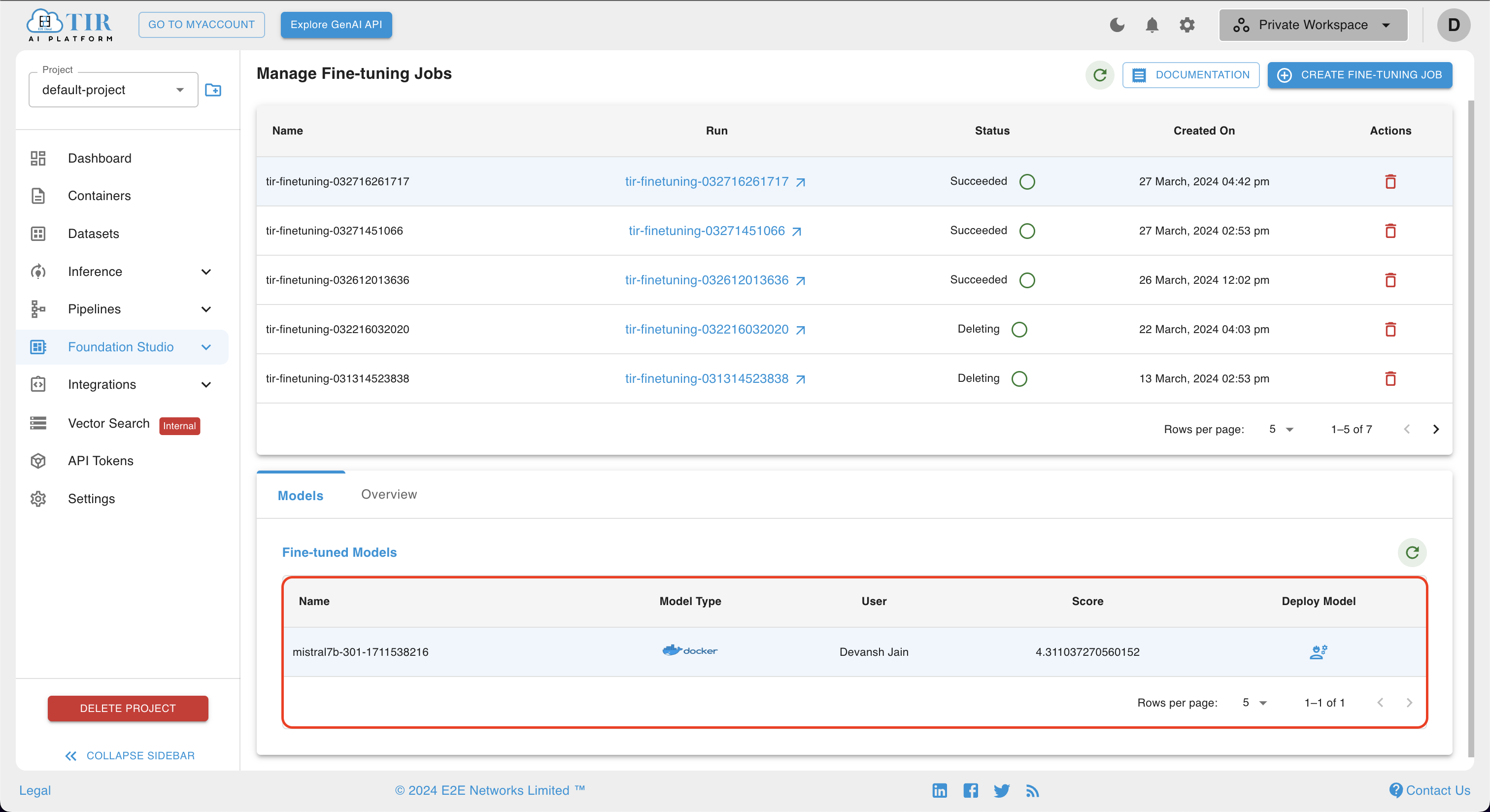Image resolution: width=1490 pixels, height=812 pixels.
Task: Delete job tir-finetuning-03271451066
Action: (x=1390, y=231)
